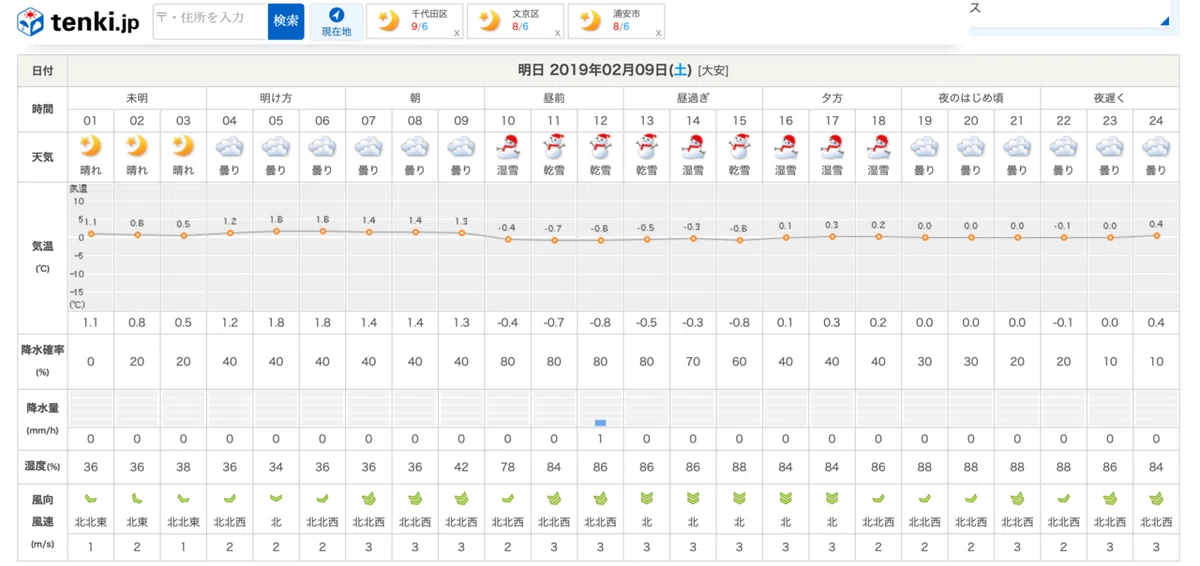
Task: Click the cloudy weather icon at hour 24
Action: point(1156,147)
